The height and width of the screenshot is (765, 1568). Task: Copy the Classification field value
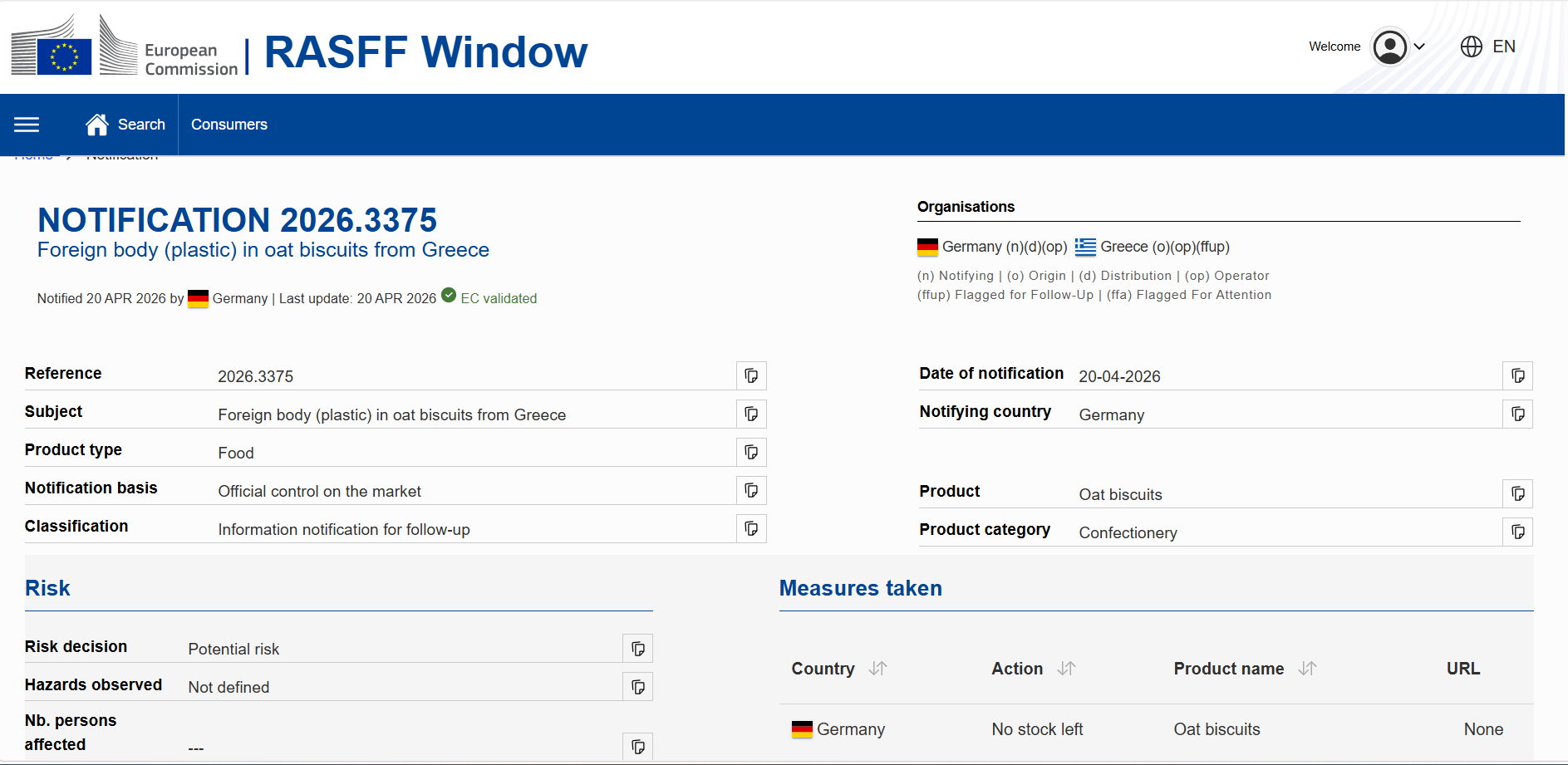click(751, 528)
